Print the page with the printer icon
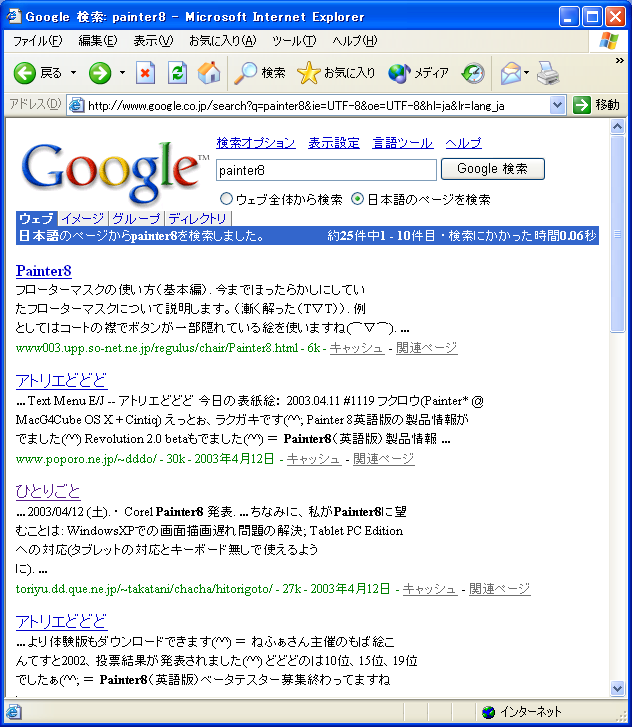The image size is (632, 727). [548, 73]
